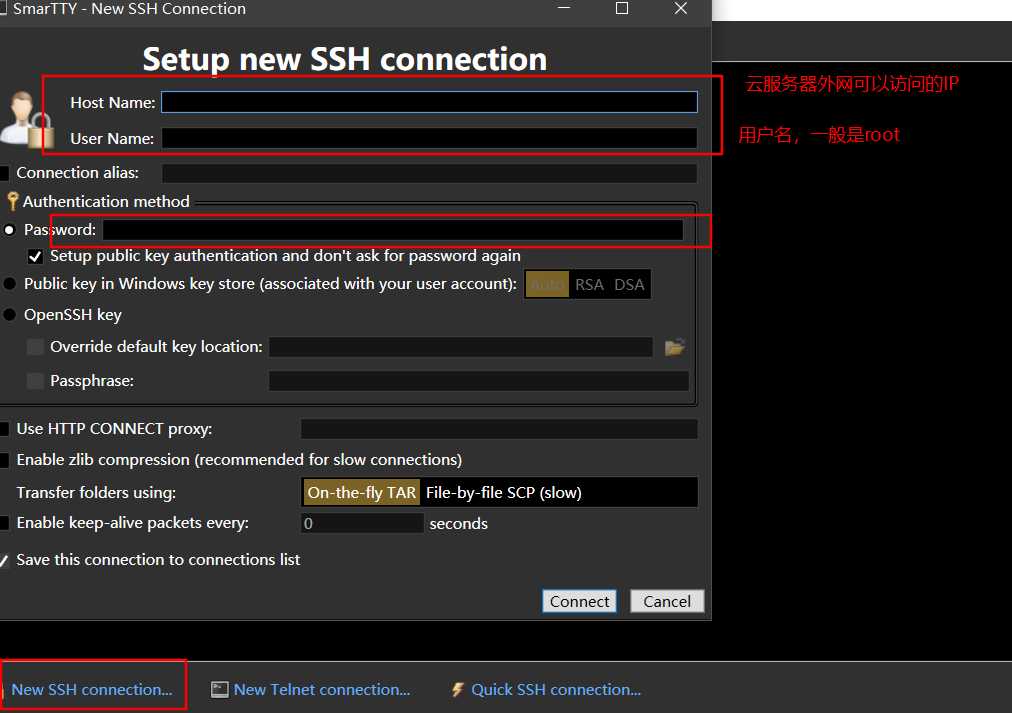Click the user with padlock icon
The width and height of the screenshot is (1012, 713).
[x=26, y=119]
